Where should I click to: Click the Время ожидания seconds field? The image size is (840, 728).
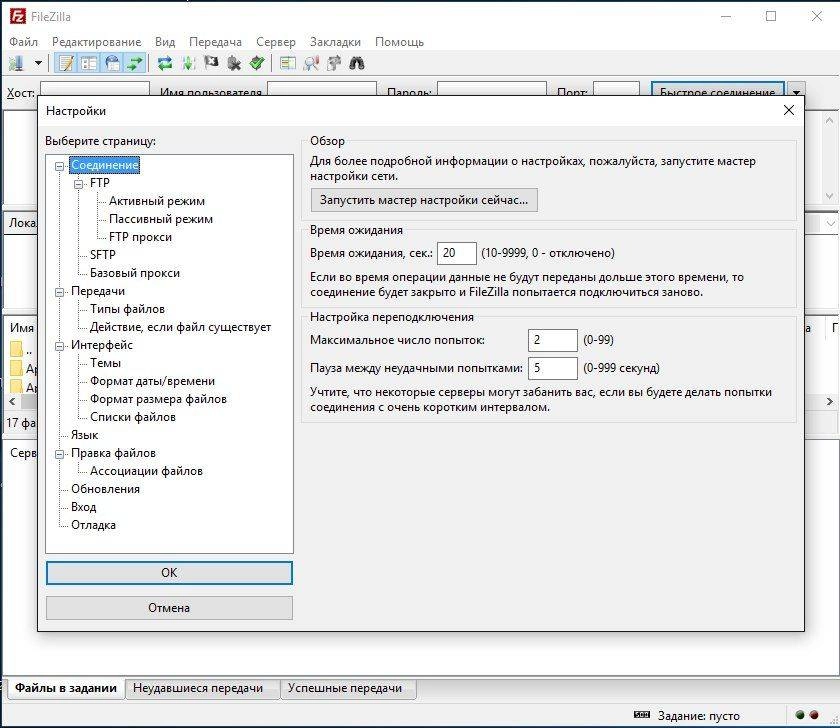pyautogui.click(x=456, y=253)
